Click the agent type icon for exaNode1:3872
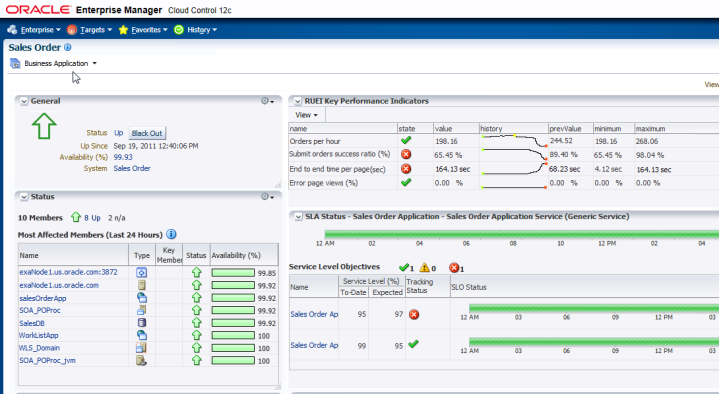Screen dimensions: 719x394 (142, 272)
